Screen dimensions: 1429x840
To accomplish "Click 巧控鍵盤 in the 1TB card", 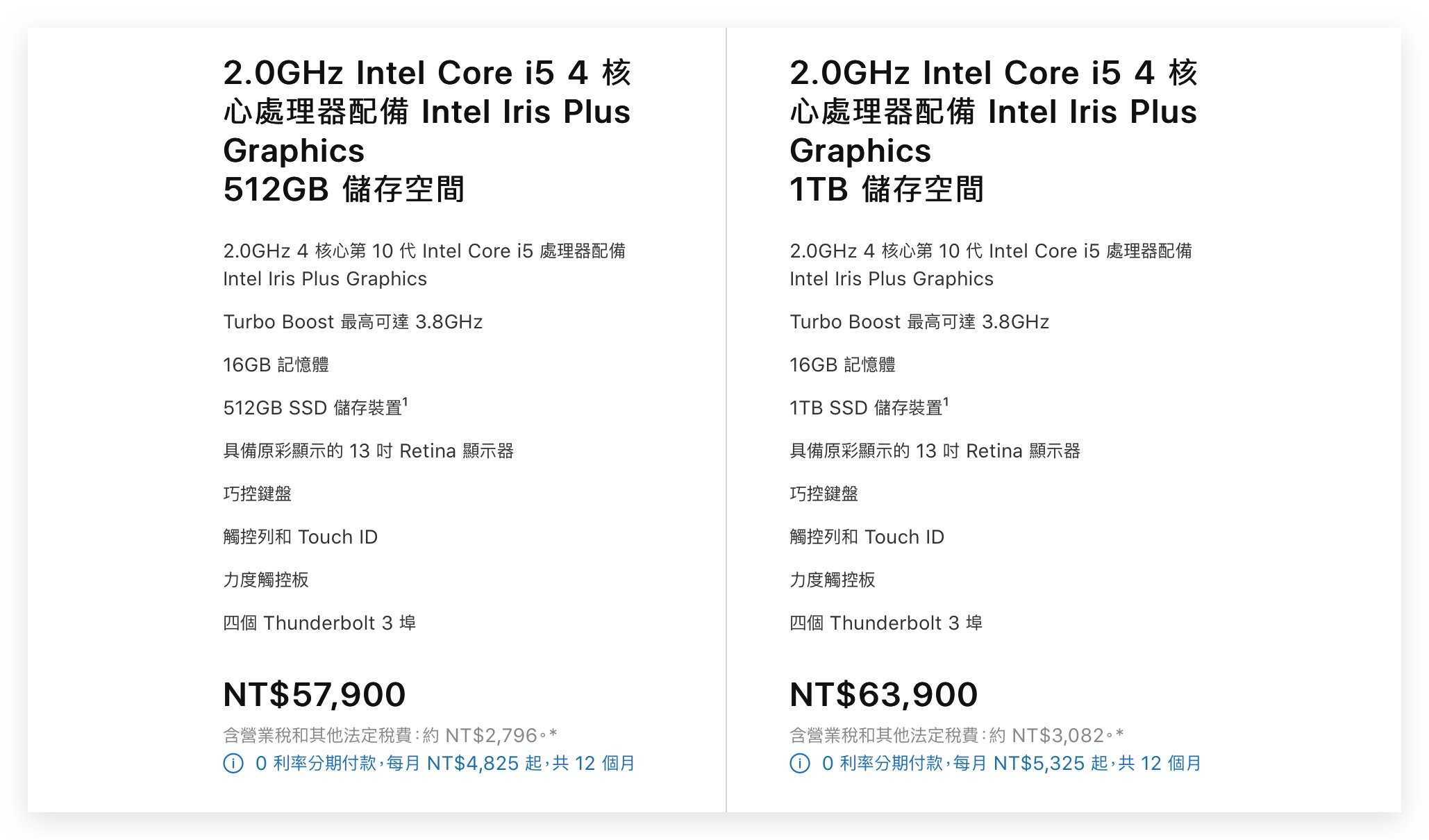I will pos(824,494).
